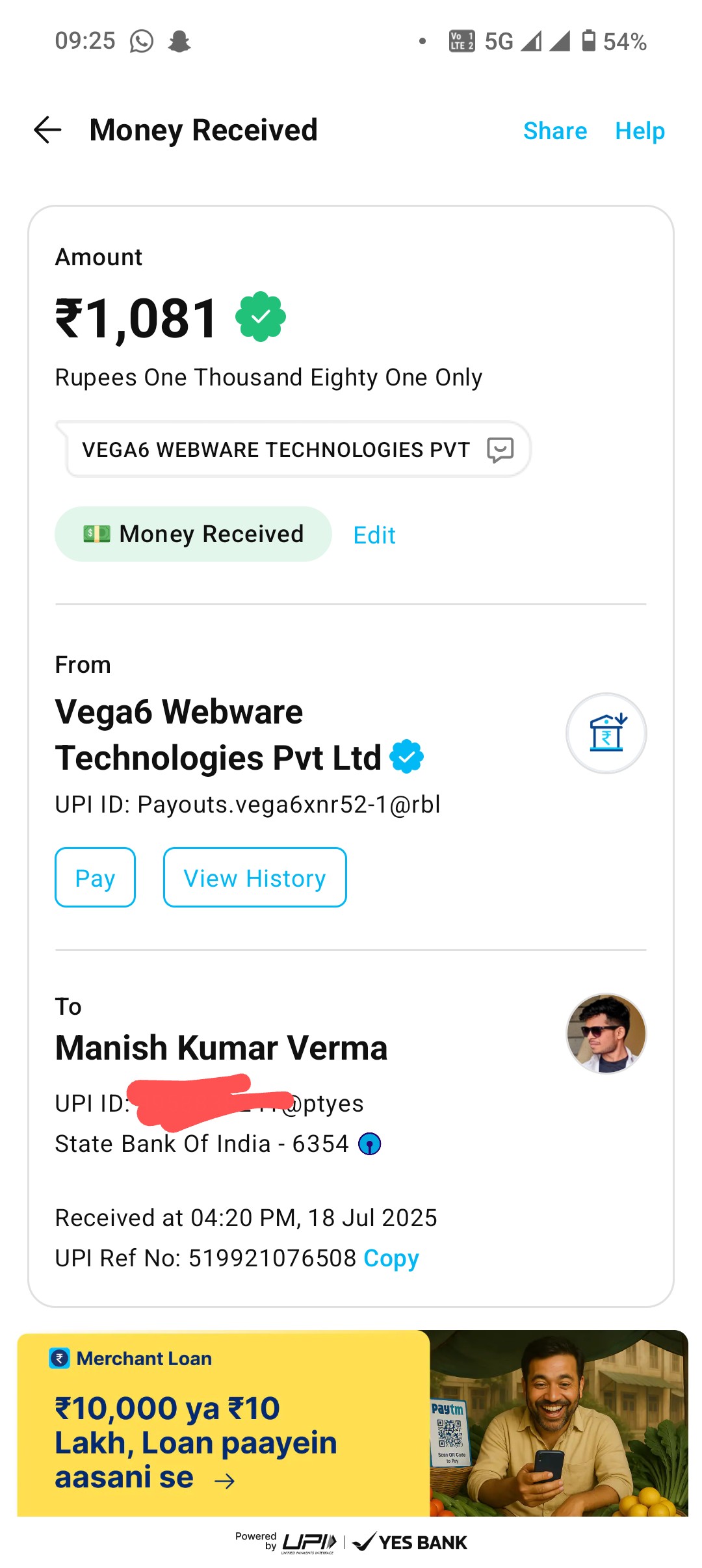Open Help for this transaction
The height and width of the screenshot is (1568, 702).
640,131
